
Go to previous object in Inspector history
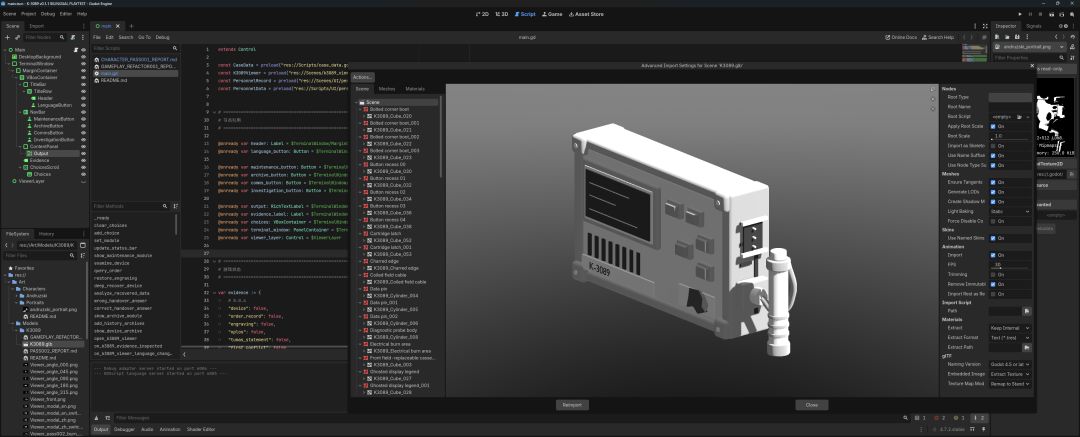pyautogui.click(x=1055, y=37)
